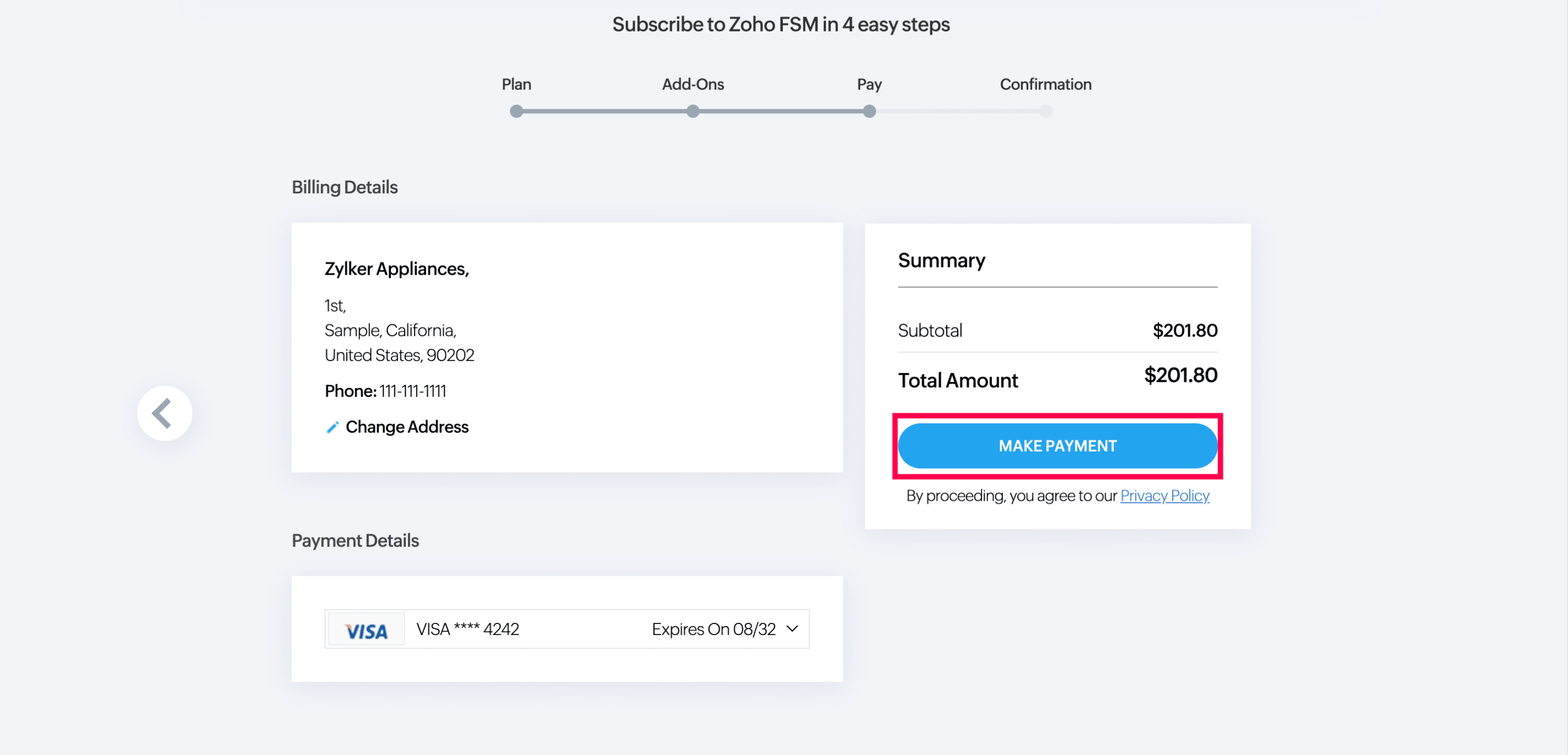Go to the Plan step label
Viewport: 1568px width, 755px height.
(x=516, y=84)
